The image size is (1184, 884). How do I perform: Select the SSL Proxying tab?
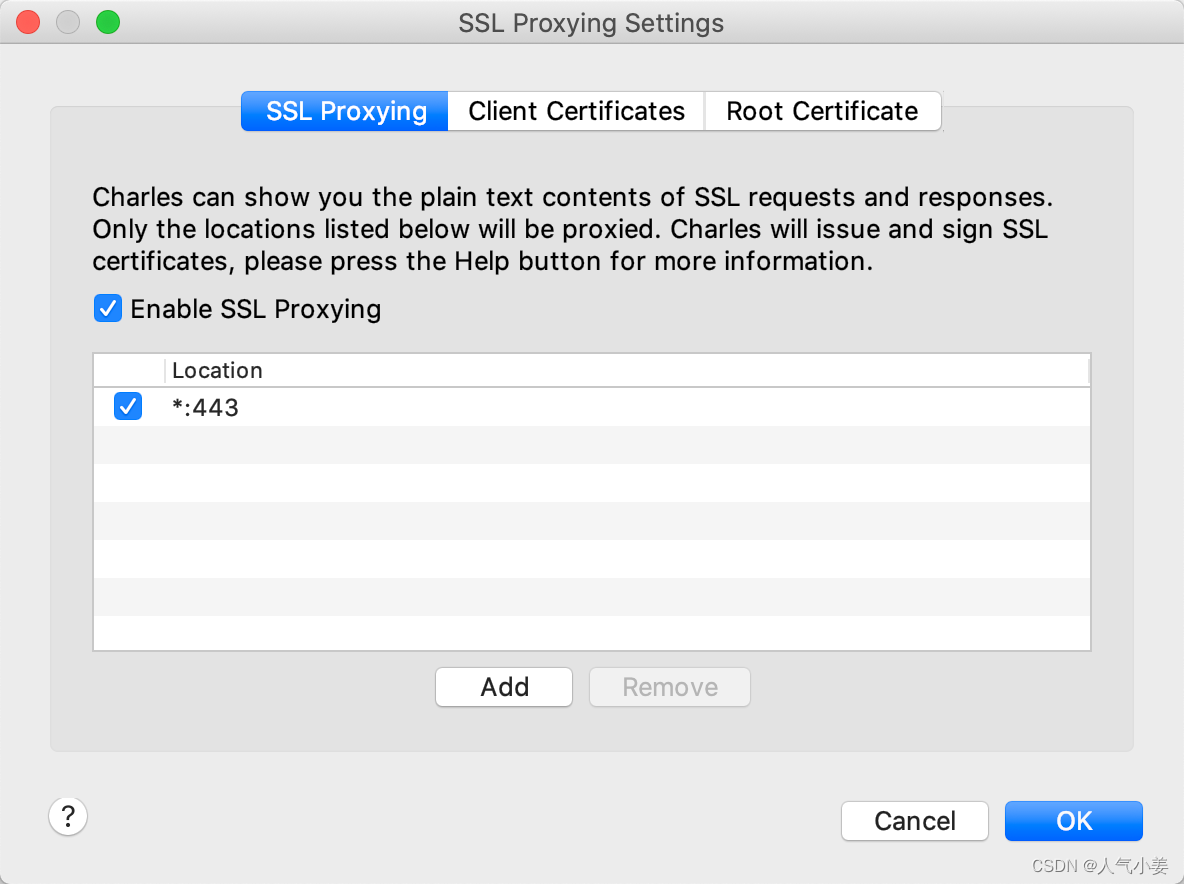coord(344,111)
